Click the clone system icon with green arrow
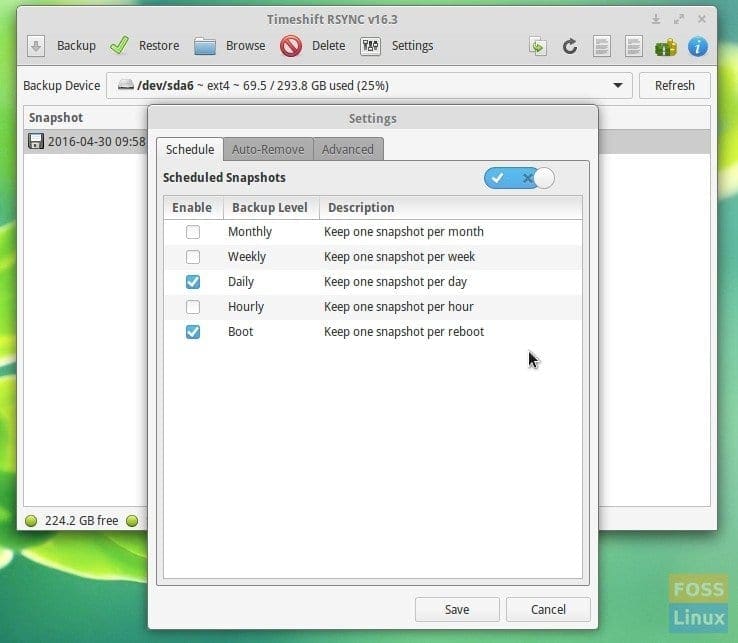 click(x=537, y=46)
